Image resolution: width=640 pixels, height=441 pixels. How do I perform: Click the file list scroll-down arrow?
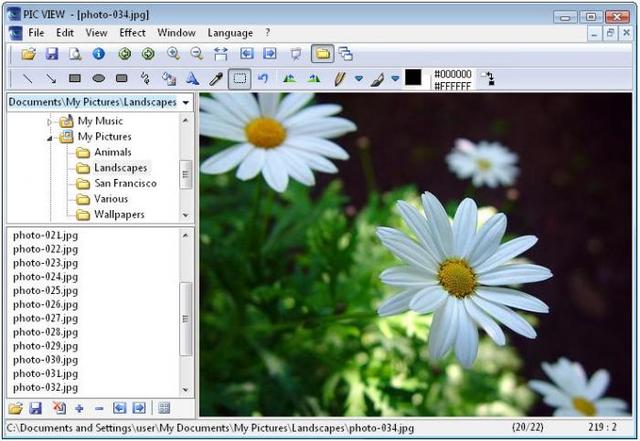tap(186, 390)
